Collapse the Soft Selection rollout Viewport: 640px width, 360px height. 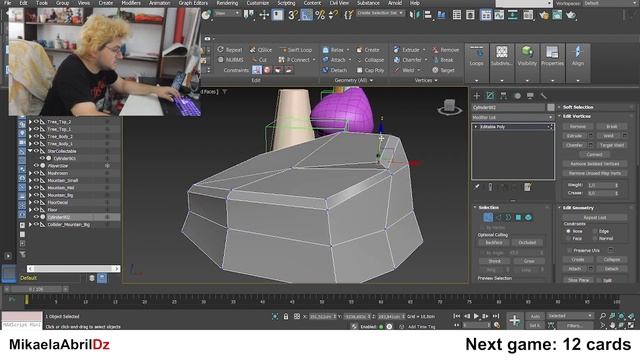(x=595, y=107)
